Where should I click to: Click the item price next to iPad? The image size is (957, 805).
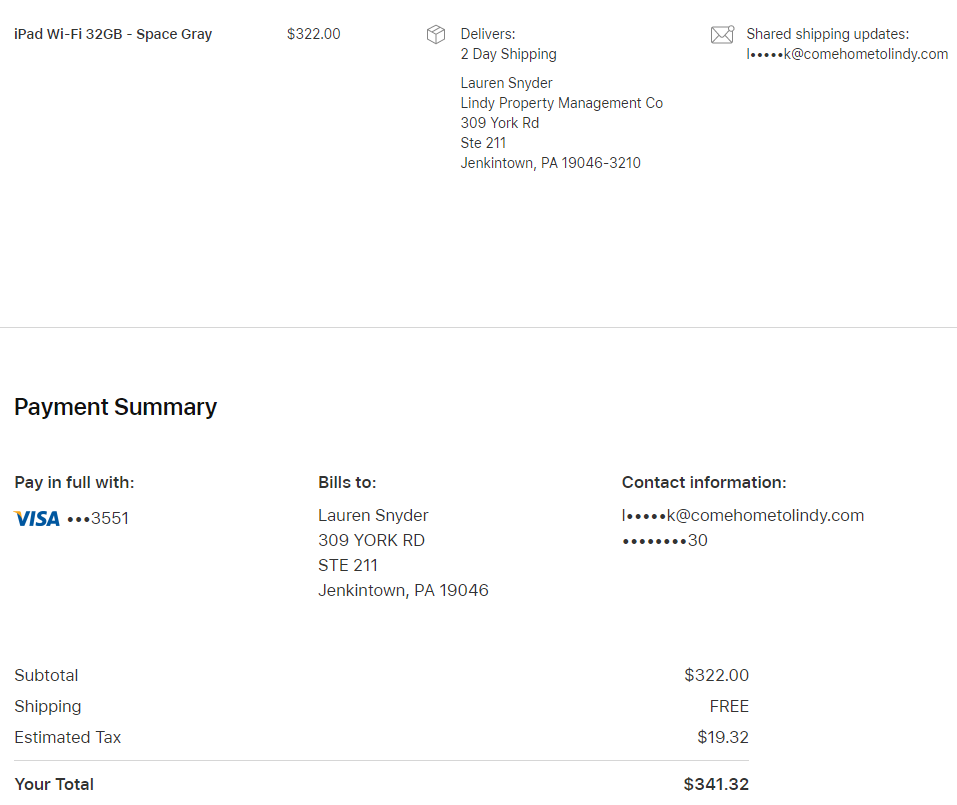[x=313, y=34]
